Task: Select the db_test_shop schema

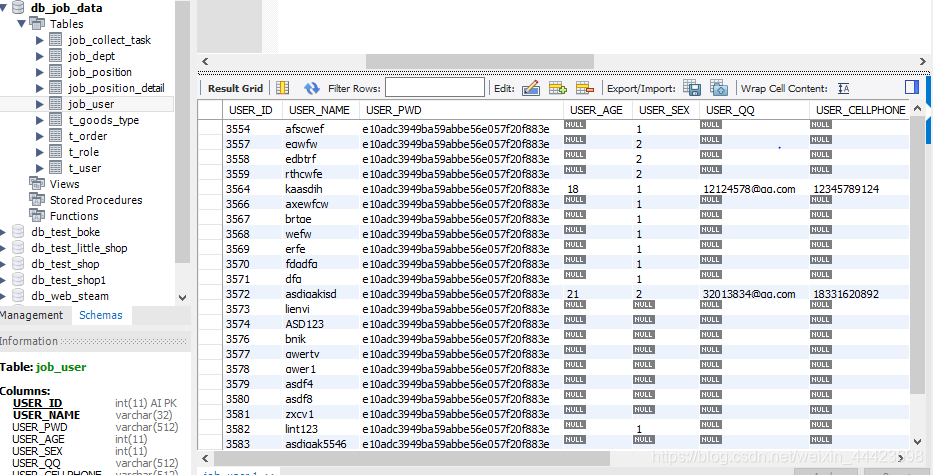Action: [65, 264]
